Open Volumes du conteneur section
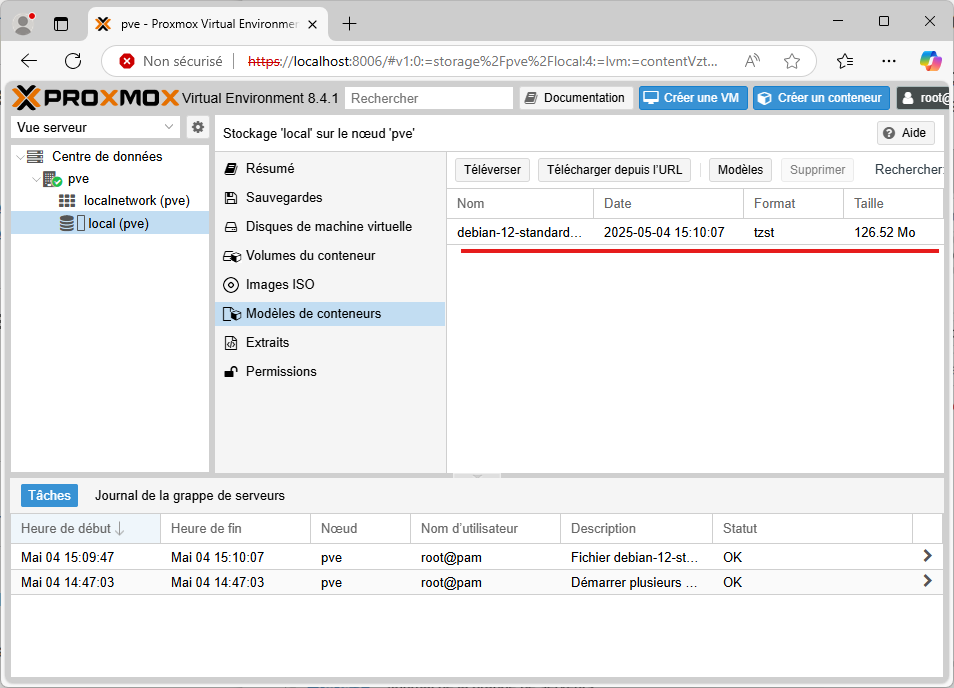The height and width of the screenshot is (688, 954). pos(330,255)
